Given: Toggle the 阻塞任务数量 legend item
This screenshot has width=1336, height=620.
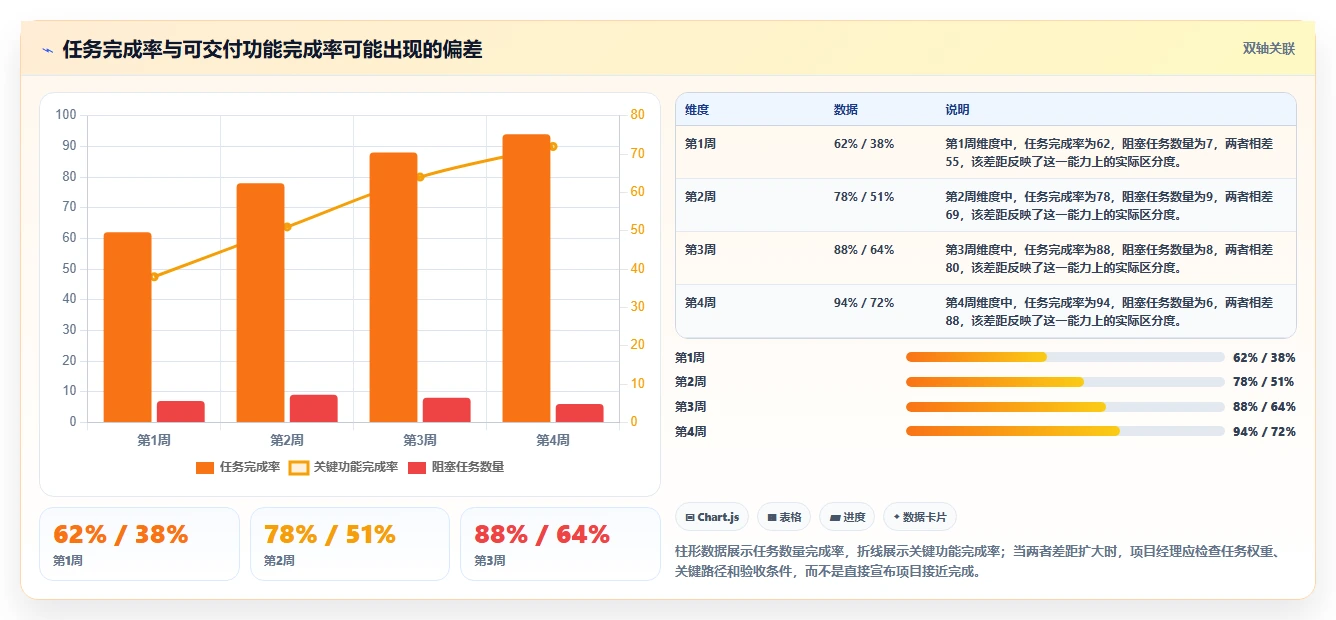Looking at the screenshot, I should pos(456,467).
